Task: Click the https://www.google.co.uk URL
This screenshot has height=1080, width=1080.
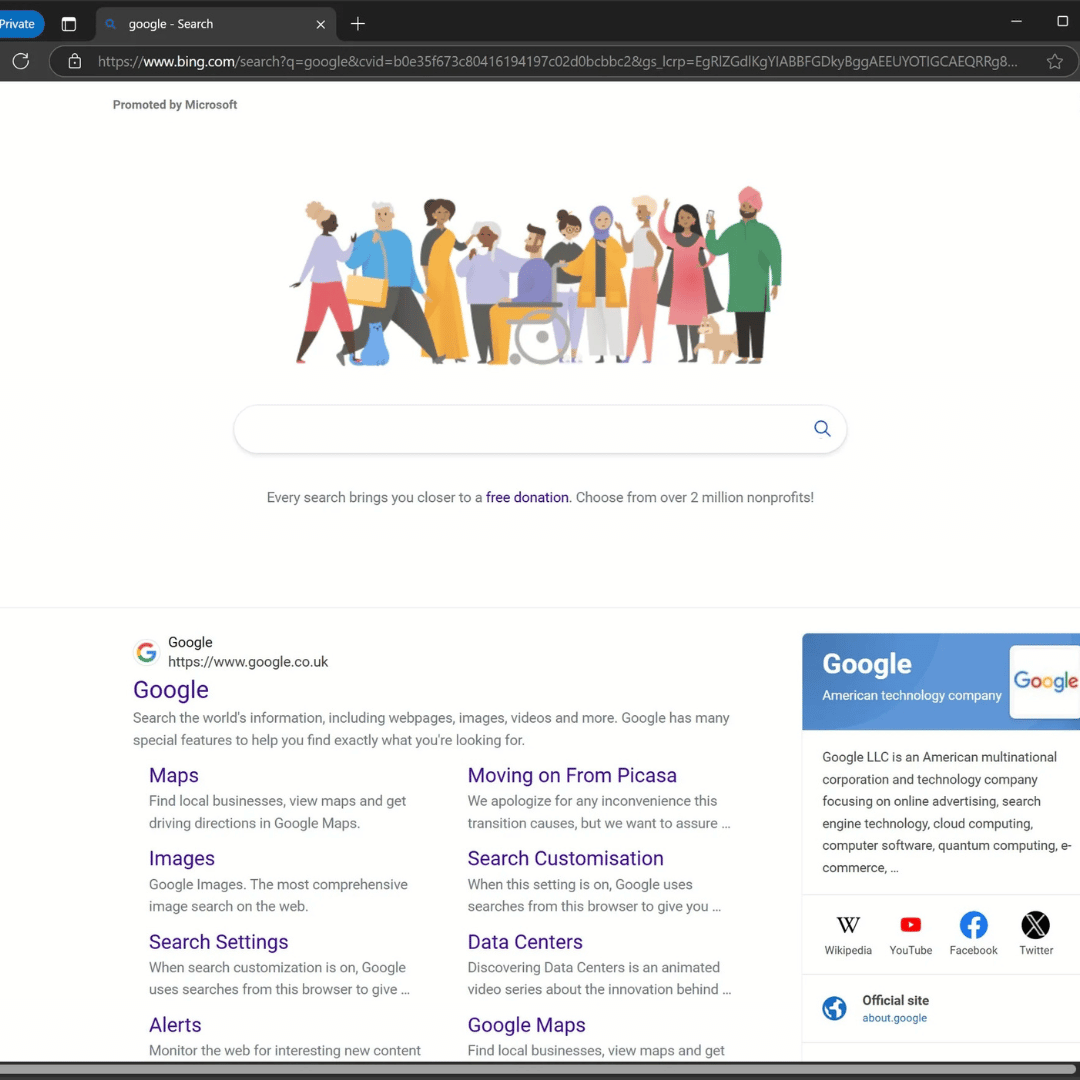Action: pos(248,662)
